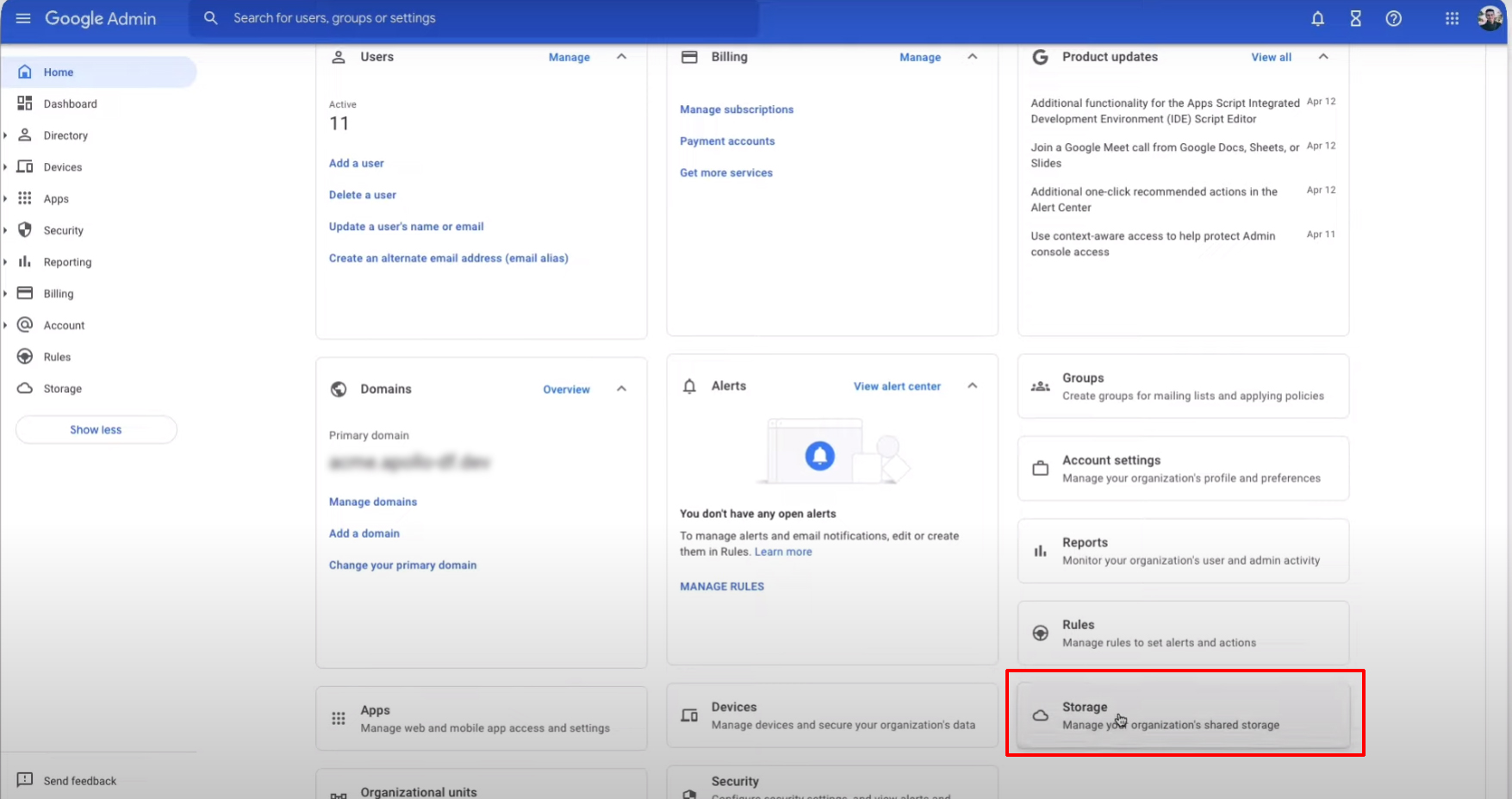This screenshot has width=1512, height=799.
Task: Click the user profile avatar
Action: [1490, 18]
